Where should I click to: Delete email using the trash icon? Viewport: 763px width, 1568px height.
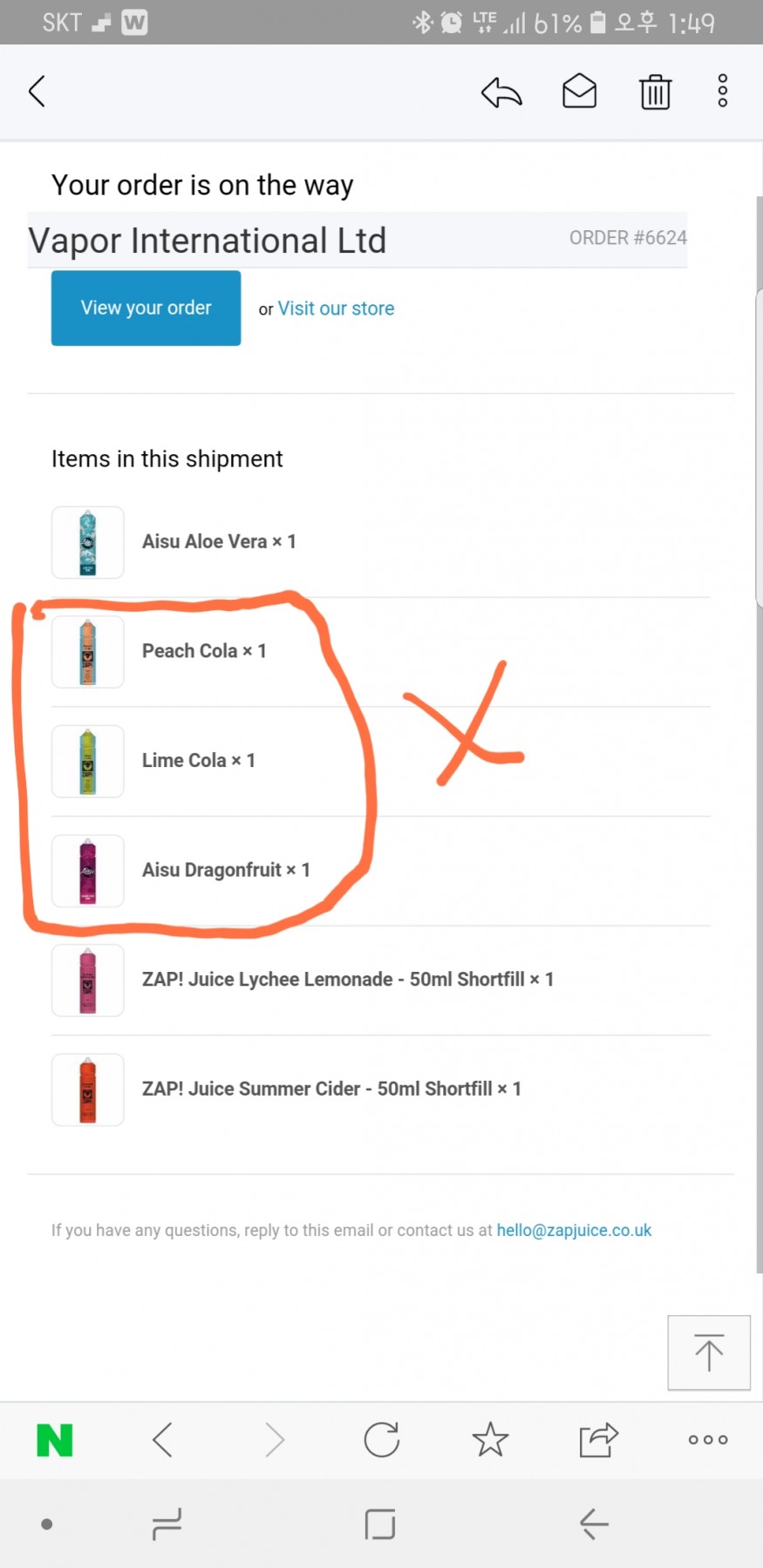tap(655, 92)
